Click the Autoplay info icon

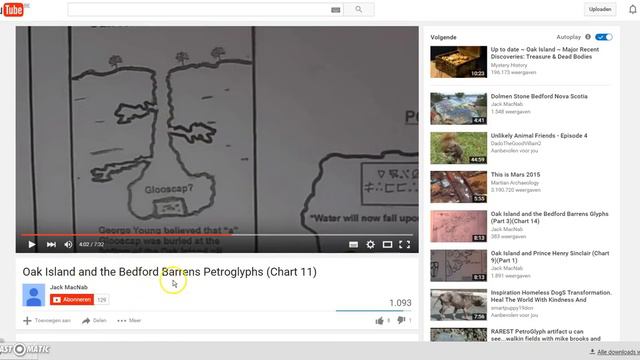coord(588,37)
